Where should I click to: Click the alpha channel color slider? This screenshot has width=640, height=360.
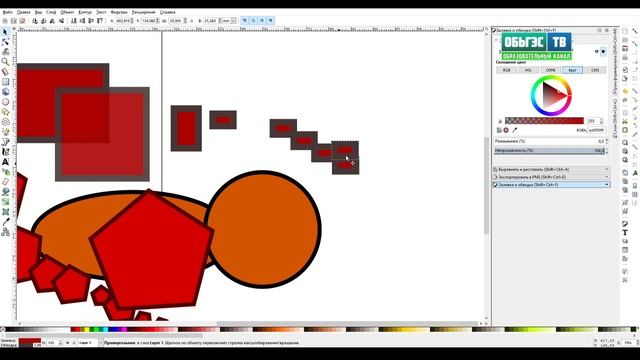click(544, 121)
